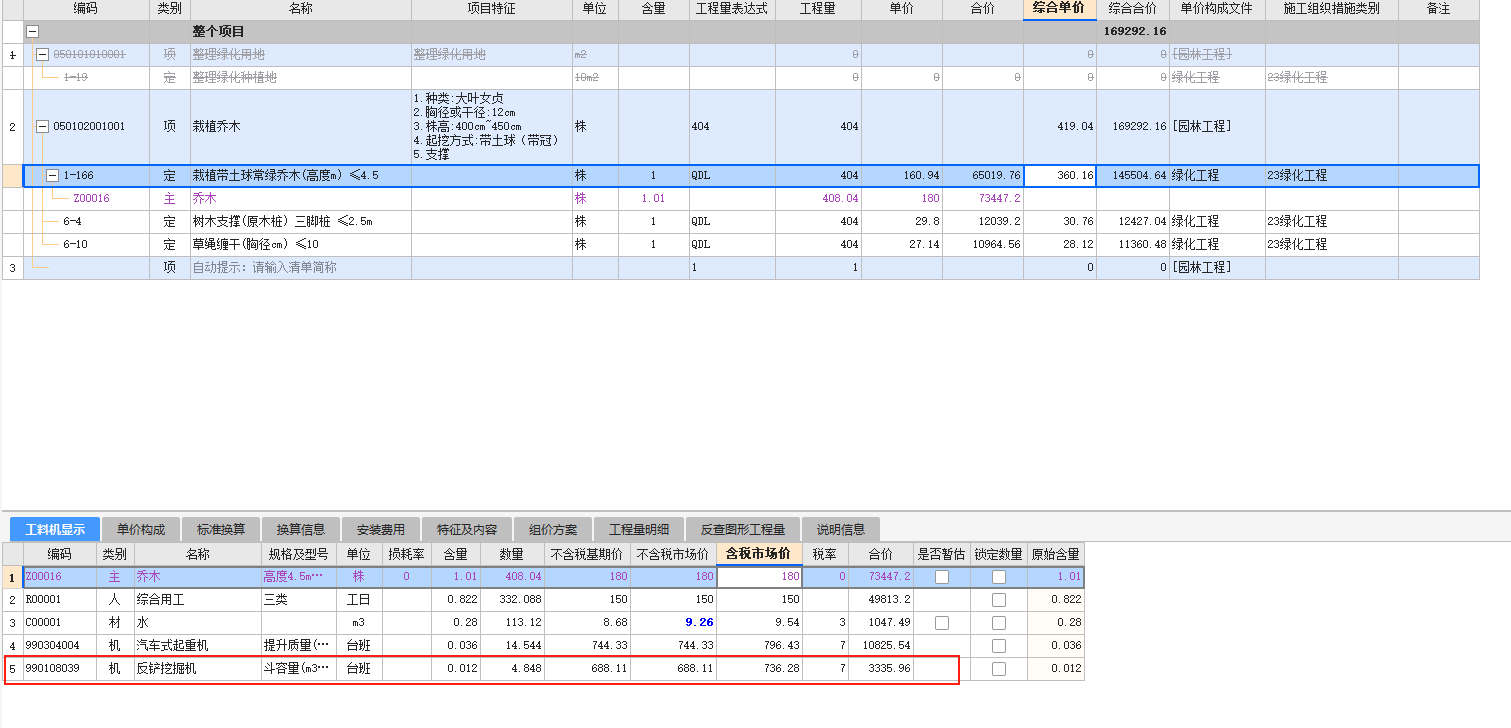Select the 6-10 quota code
The height and width of the screenshot is (728, 1511).
75,245
